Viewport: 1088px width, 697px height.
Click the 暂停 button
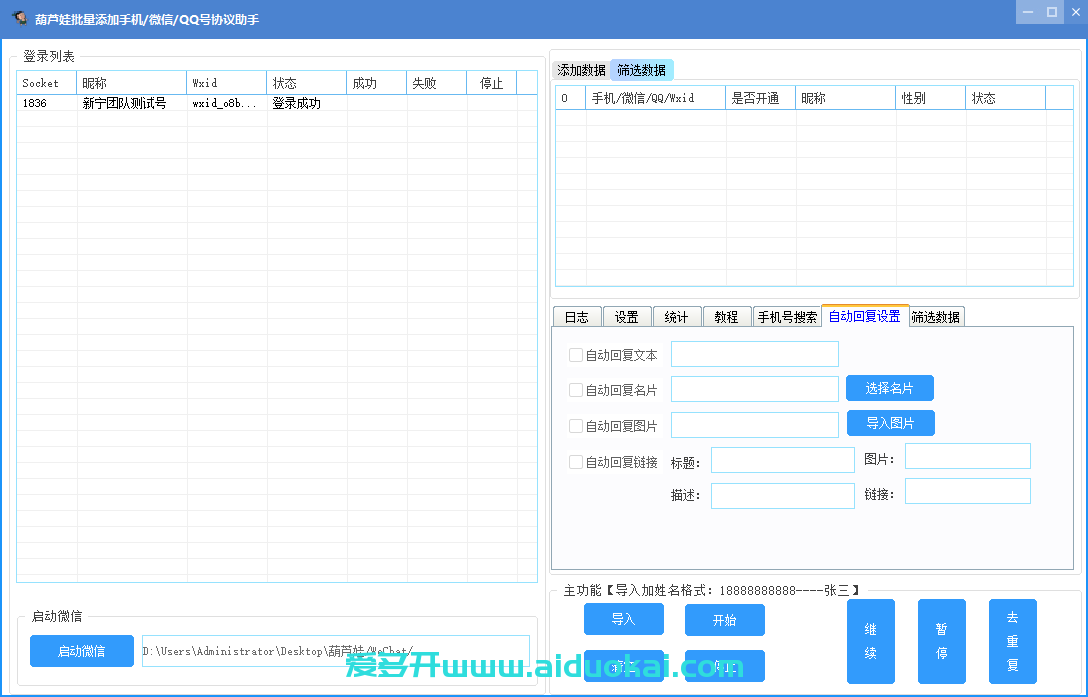942,641
